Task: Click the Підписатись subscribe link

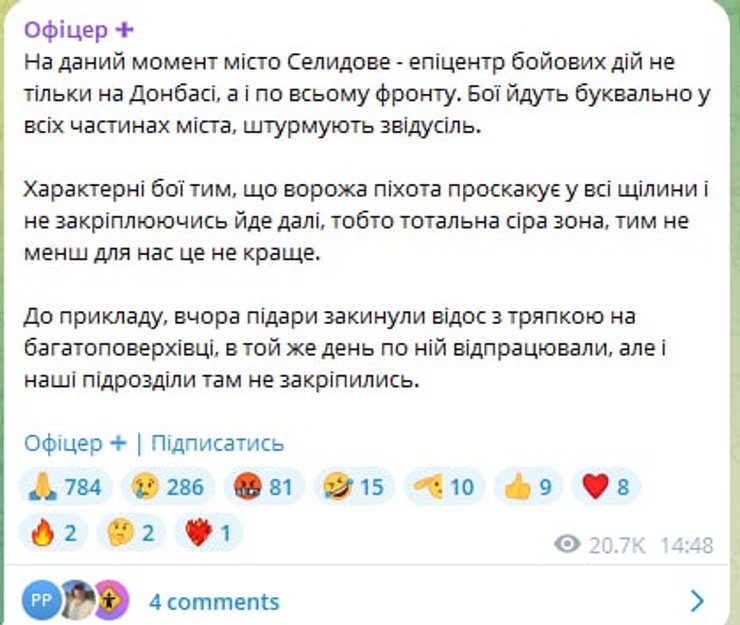Action: [x=217, y=443]
